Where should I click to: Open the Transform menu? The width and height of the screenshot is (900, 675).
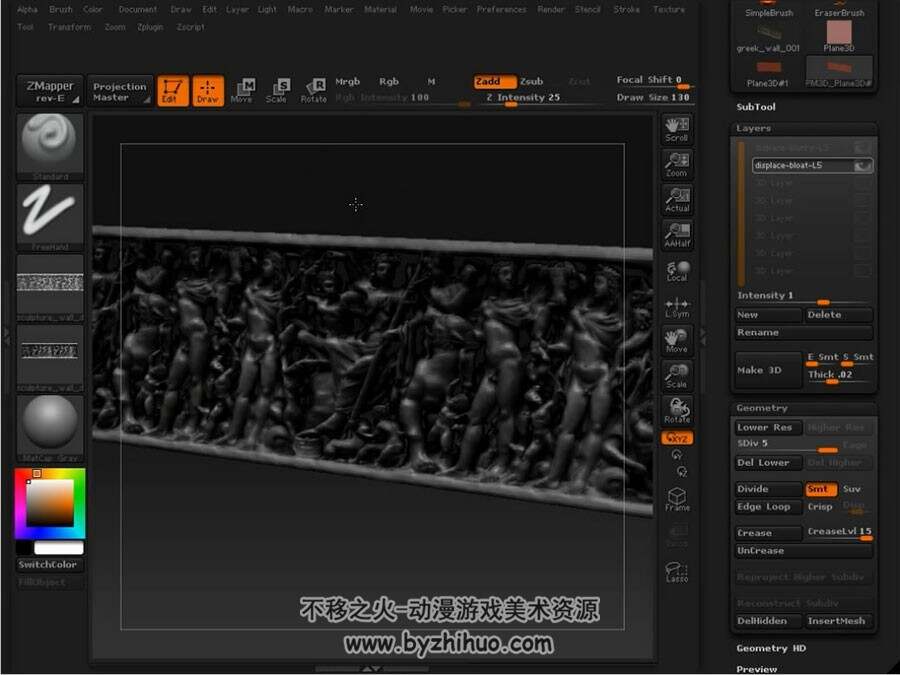coord(69,27)
